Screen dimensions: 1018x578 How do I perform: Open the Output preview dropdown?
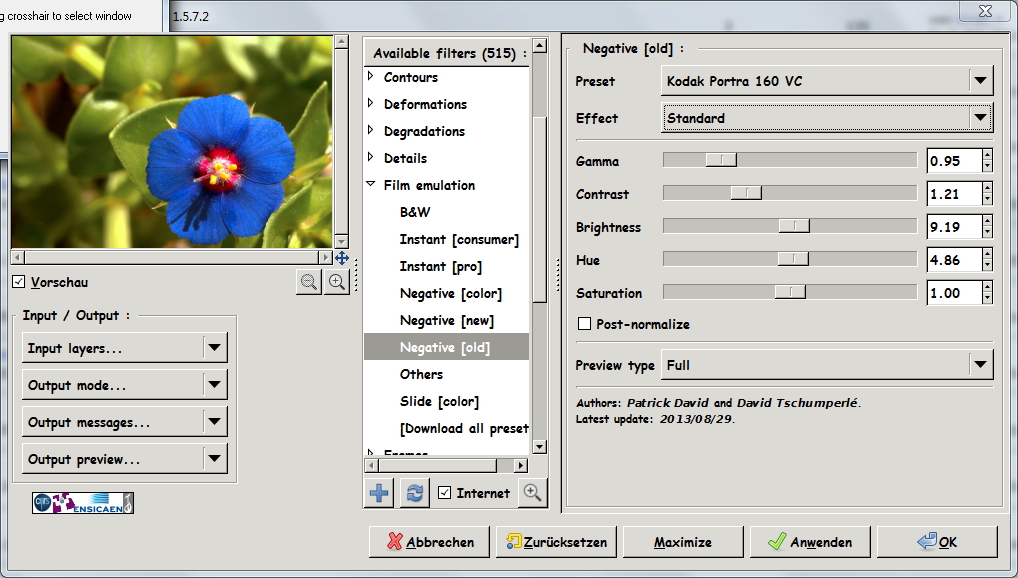click(125, 459)
